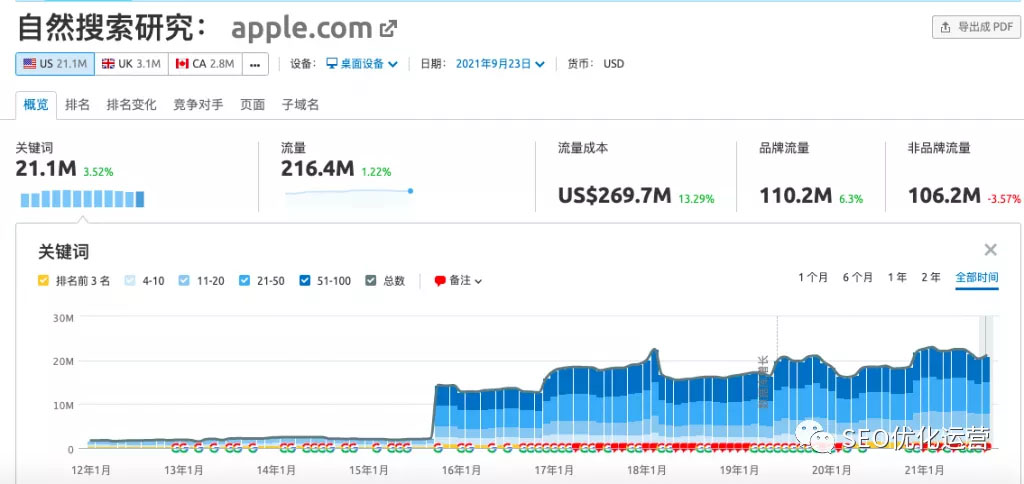Select the UK 3.1M database
This screenshot has width=1024, height=484.
click(132, 64)
